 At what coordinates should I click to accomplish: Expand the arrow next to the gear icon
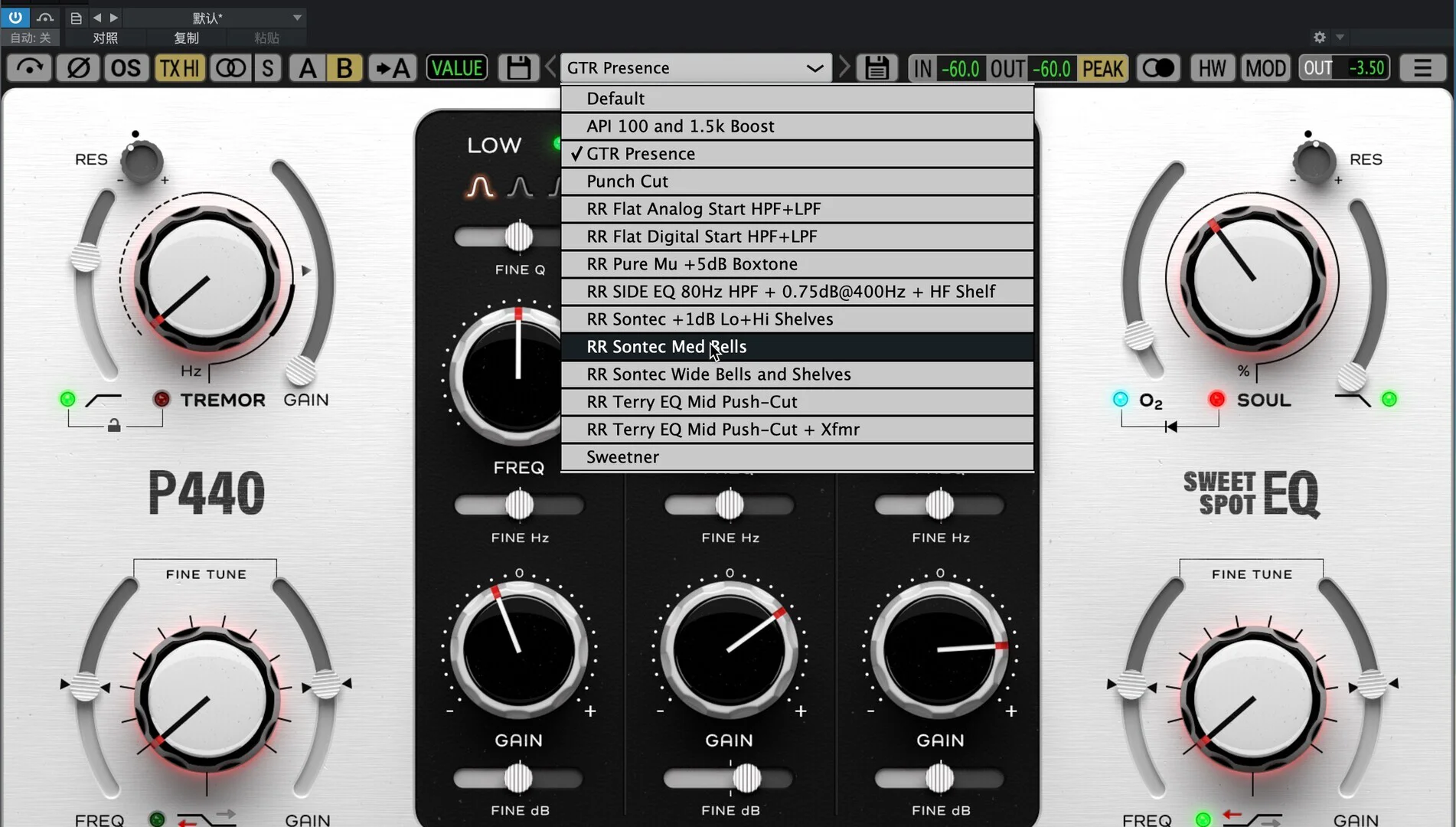point(1340,37)
